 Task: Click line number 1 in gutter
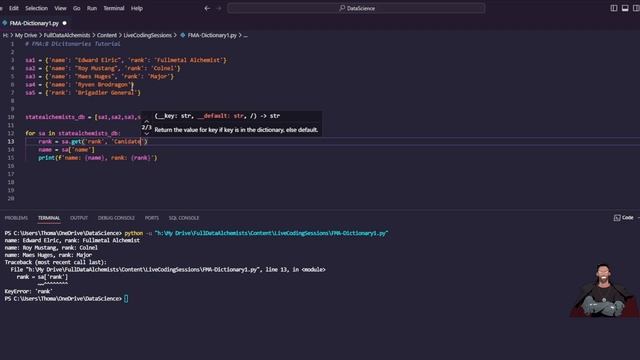[12, 44]
